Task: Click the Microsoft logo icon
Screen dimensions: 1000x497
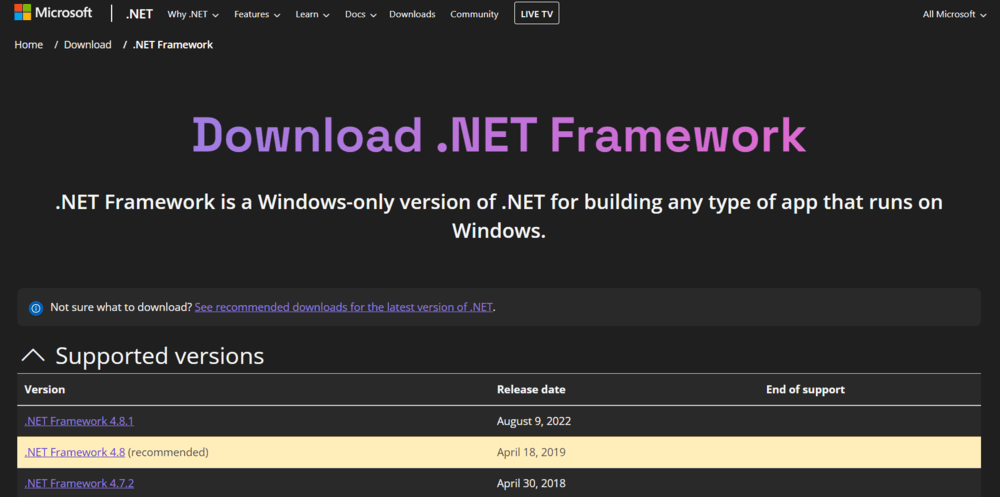Action: (22, 13)
